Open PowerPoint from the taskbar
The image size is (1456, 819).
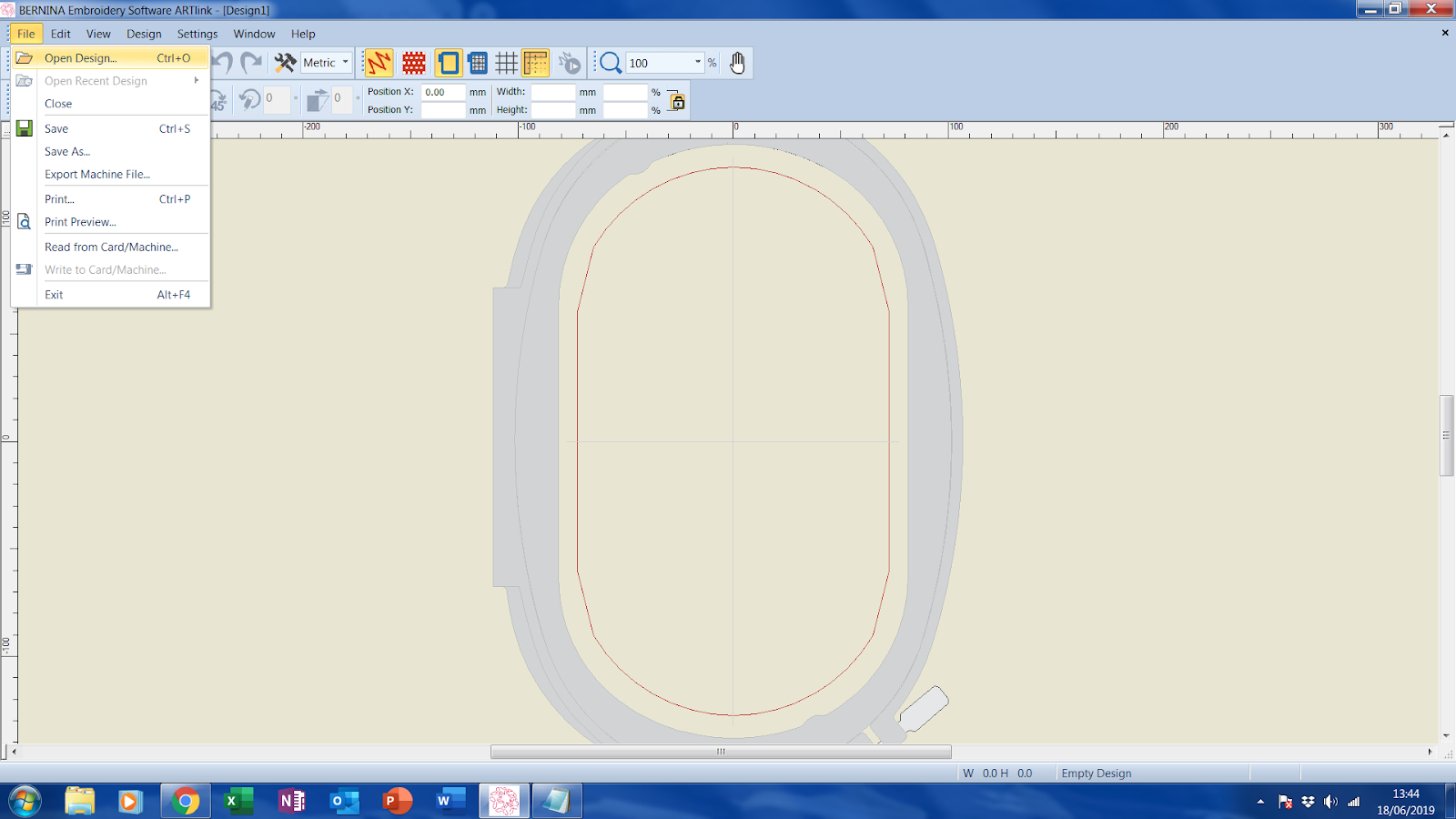pos(397,801)
